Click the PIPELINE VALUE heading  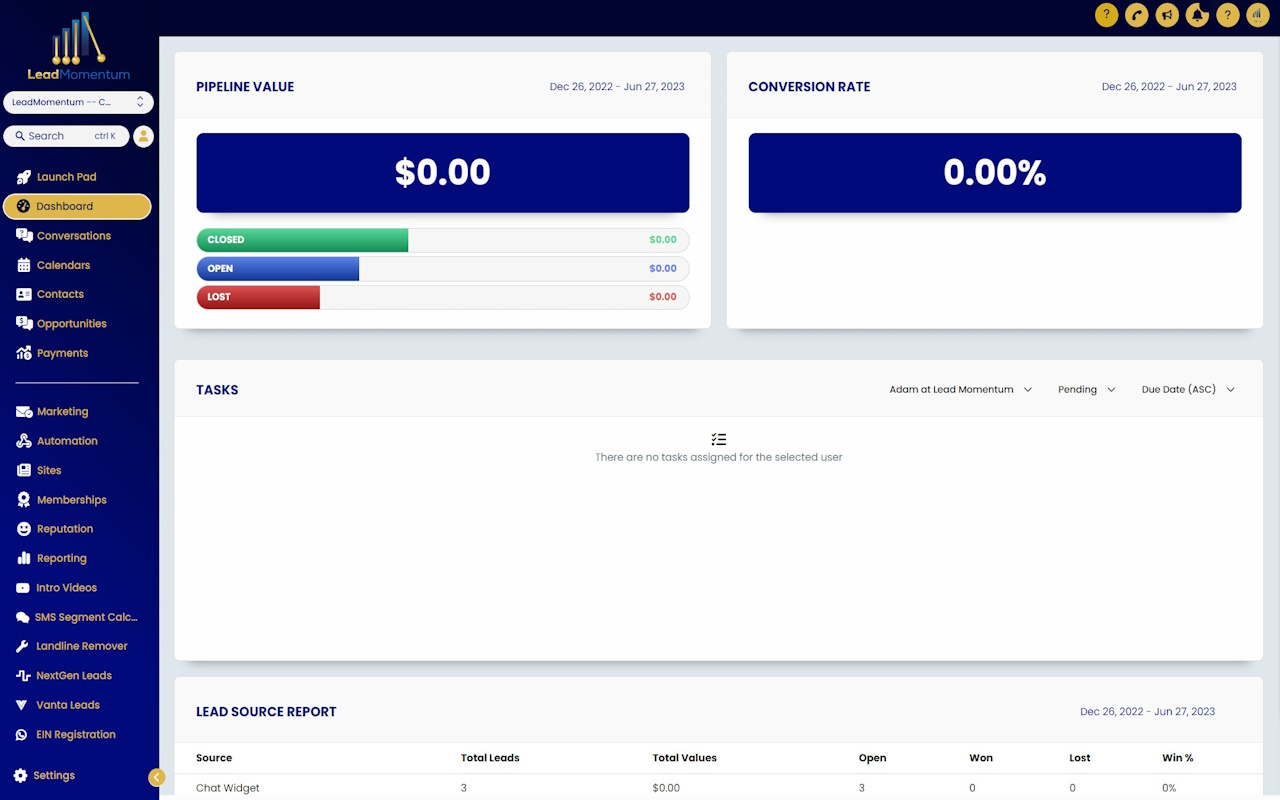245,87
